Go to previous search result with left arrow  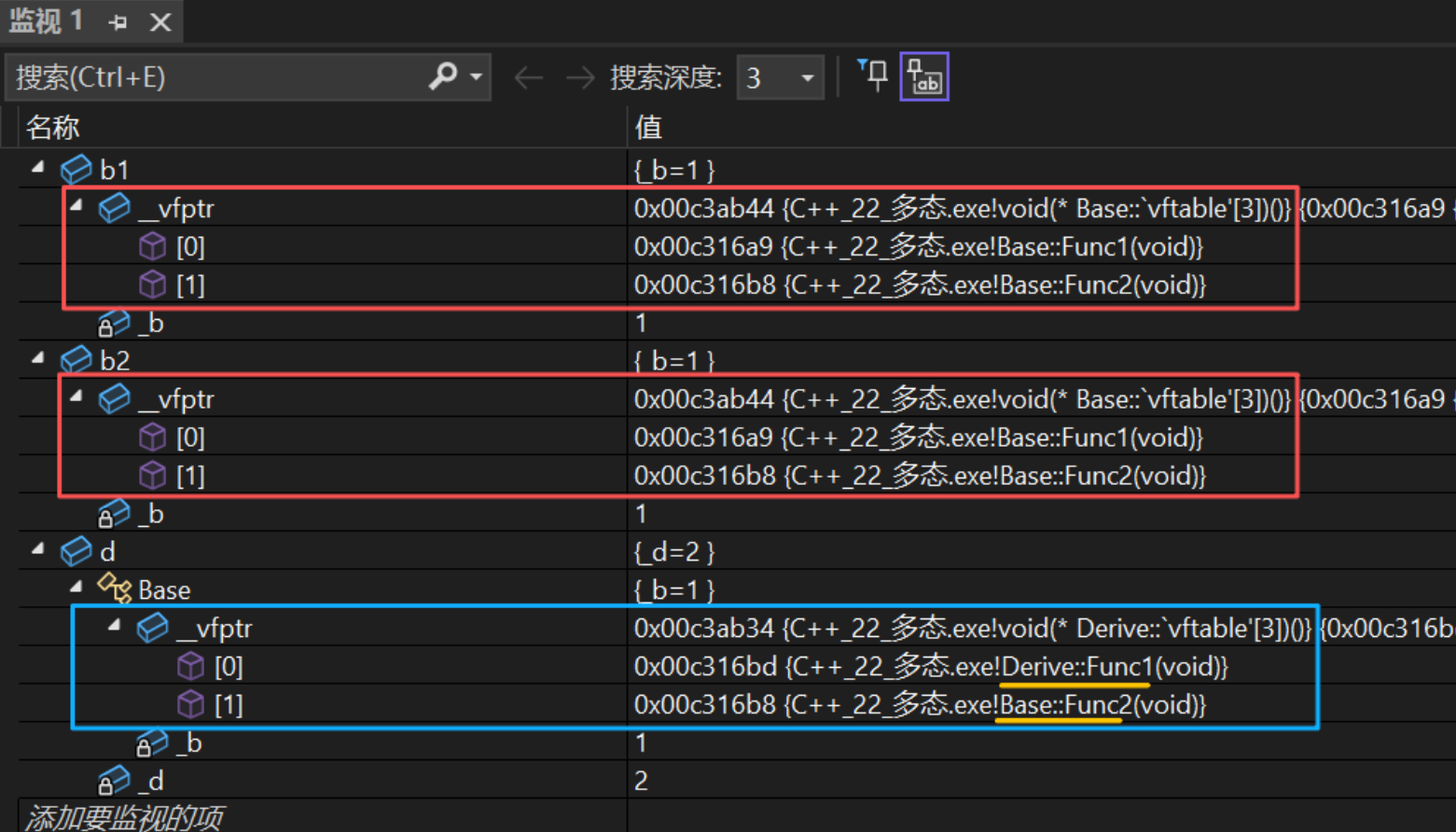[x=529, y=77]
